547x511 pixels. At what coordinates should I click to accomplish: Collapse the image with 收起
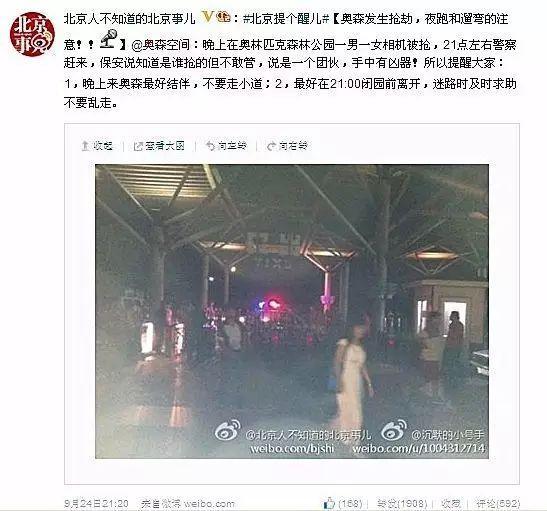tap(97, 146)
